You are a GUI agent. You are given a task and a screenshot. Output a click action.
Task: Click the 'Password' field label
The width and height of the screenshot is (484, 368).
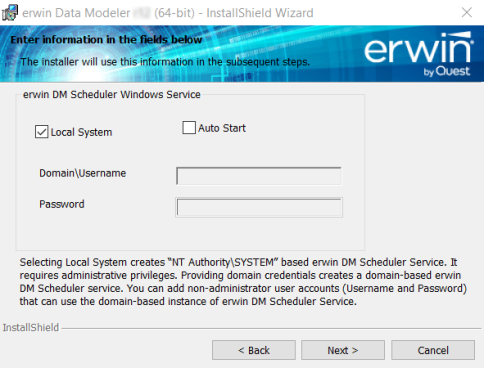coord(62,204)
